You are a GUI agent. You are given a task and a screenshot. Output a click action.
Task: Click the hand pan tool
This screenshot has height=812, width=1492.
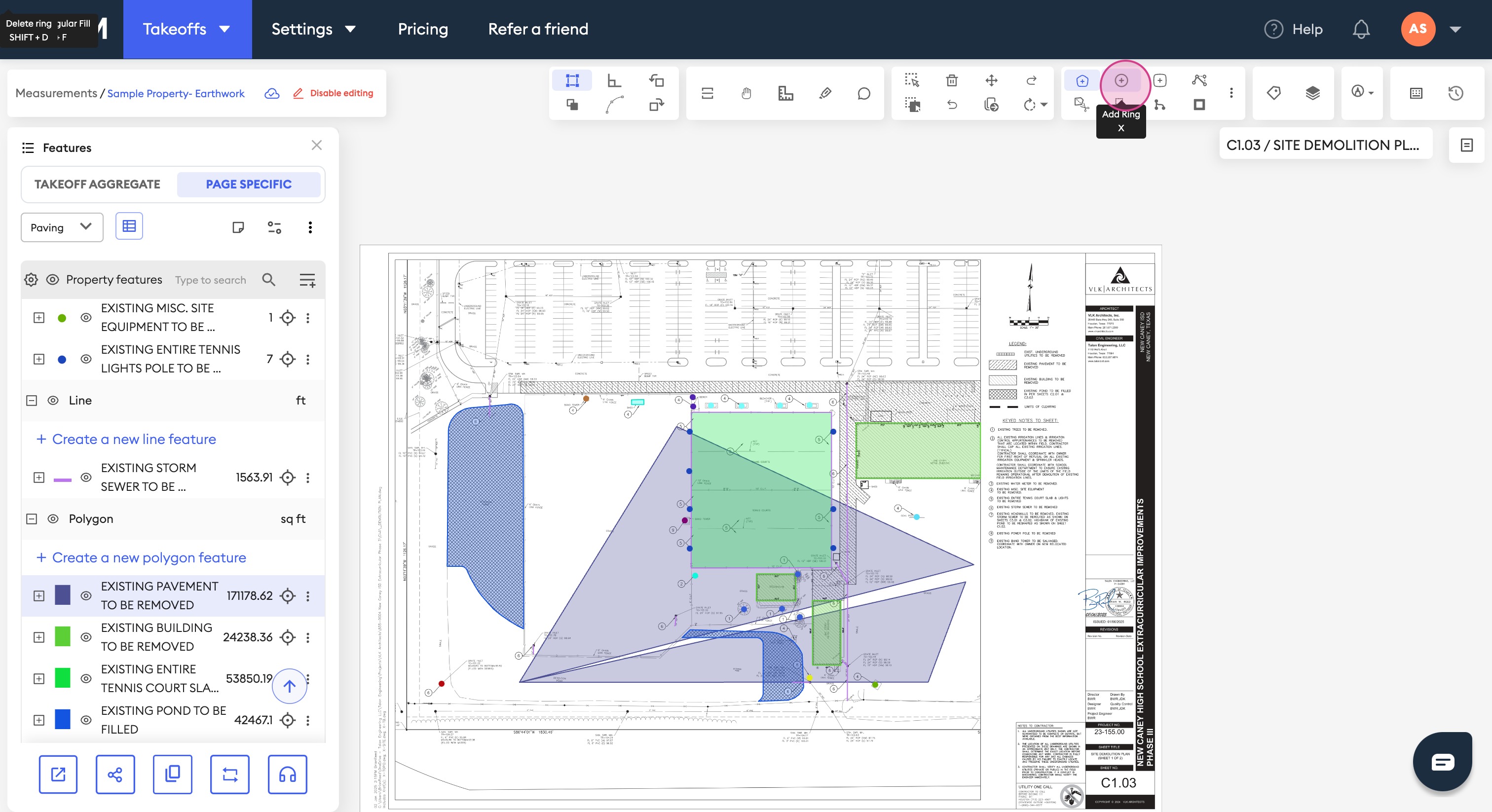pos(746,93)
